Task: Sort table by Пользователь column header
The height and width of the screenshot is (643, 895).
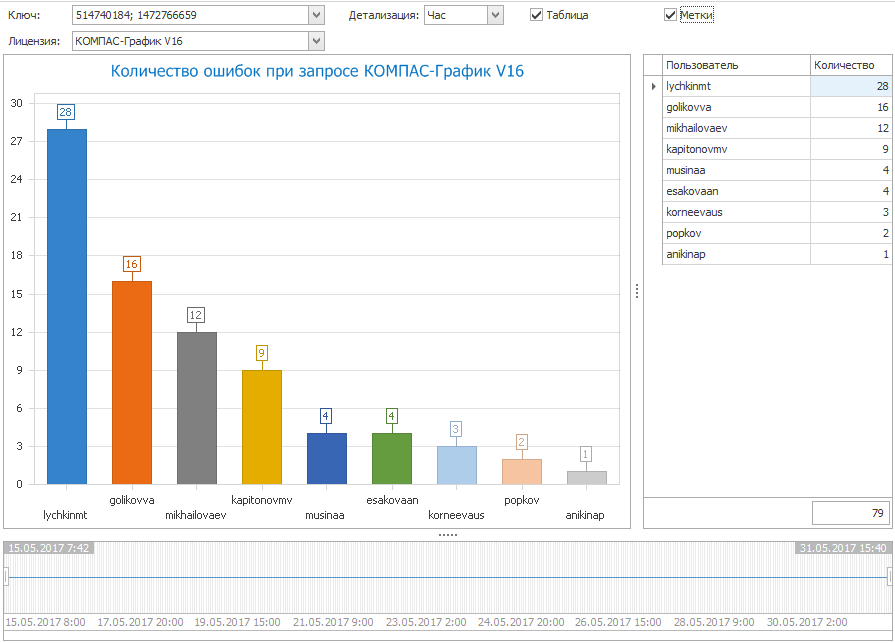Action: point(735,65)
